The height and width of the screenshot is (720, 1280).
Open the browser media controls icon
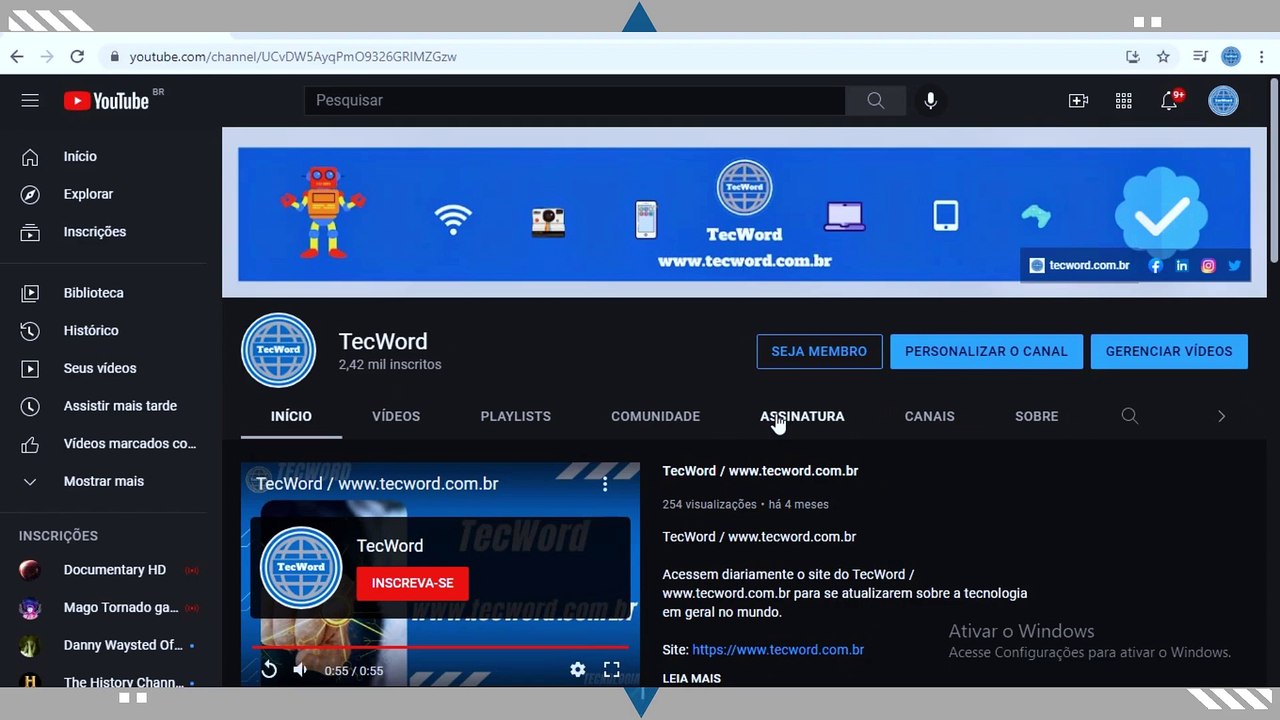(1200, 57)
